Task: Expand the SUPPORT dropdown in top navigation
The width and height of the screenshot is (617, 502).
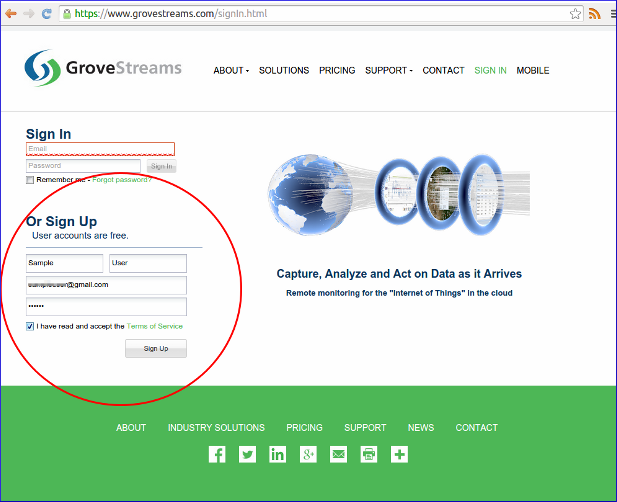Action: (388, 71)
